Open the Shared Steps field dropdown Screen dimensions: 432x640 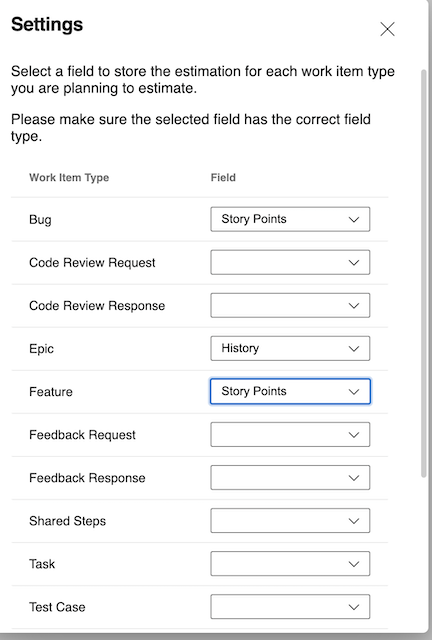coord(290,521)
